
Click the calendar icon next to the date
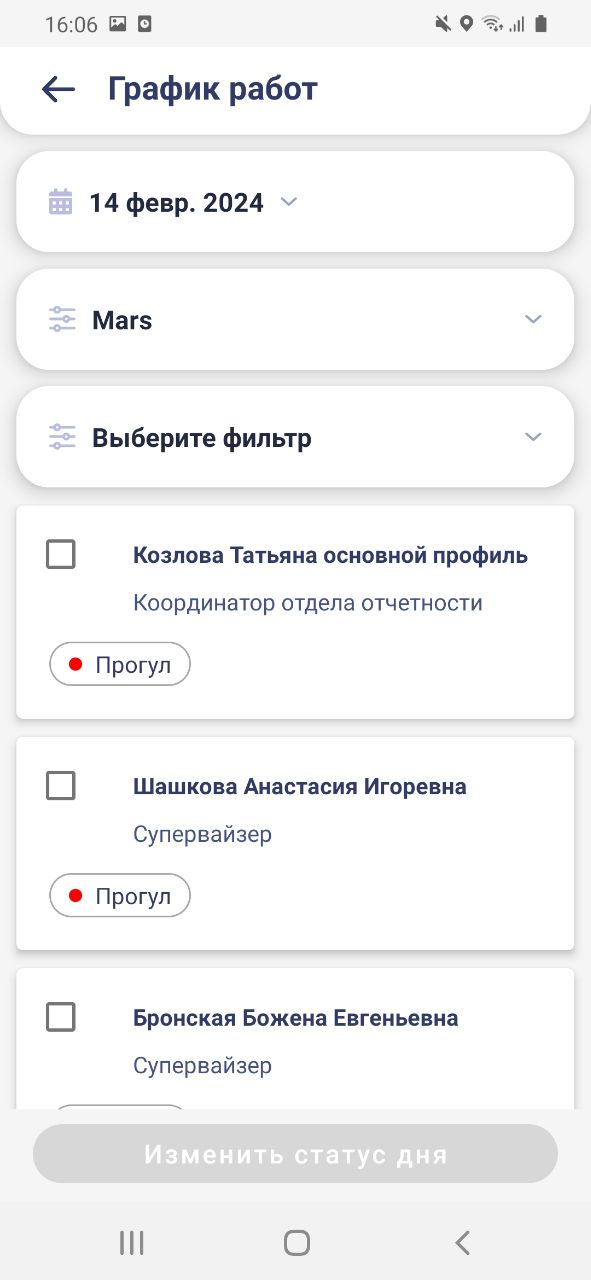pyautogui.click(x=61, y=202)
